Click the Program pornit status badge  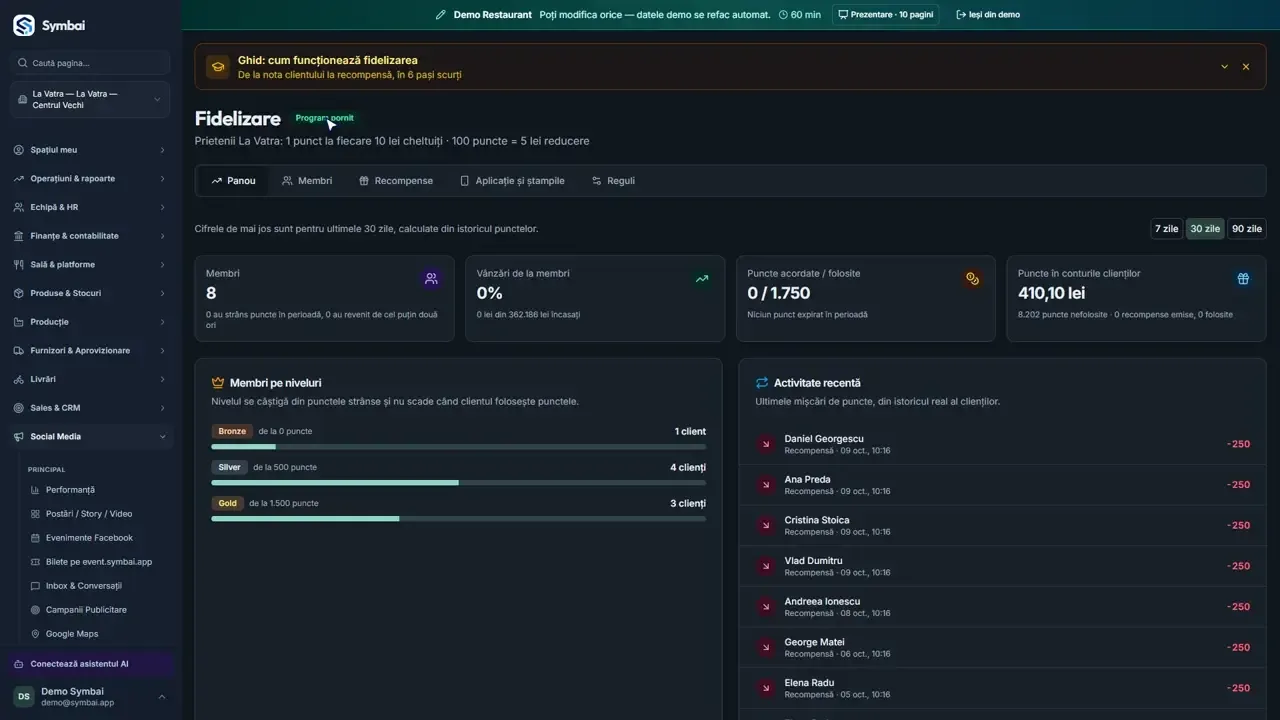click(x=324, y=118)
